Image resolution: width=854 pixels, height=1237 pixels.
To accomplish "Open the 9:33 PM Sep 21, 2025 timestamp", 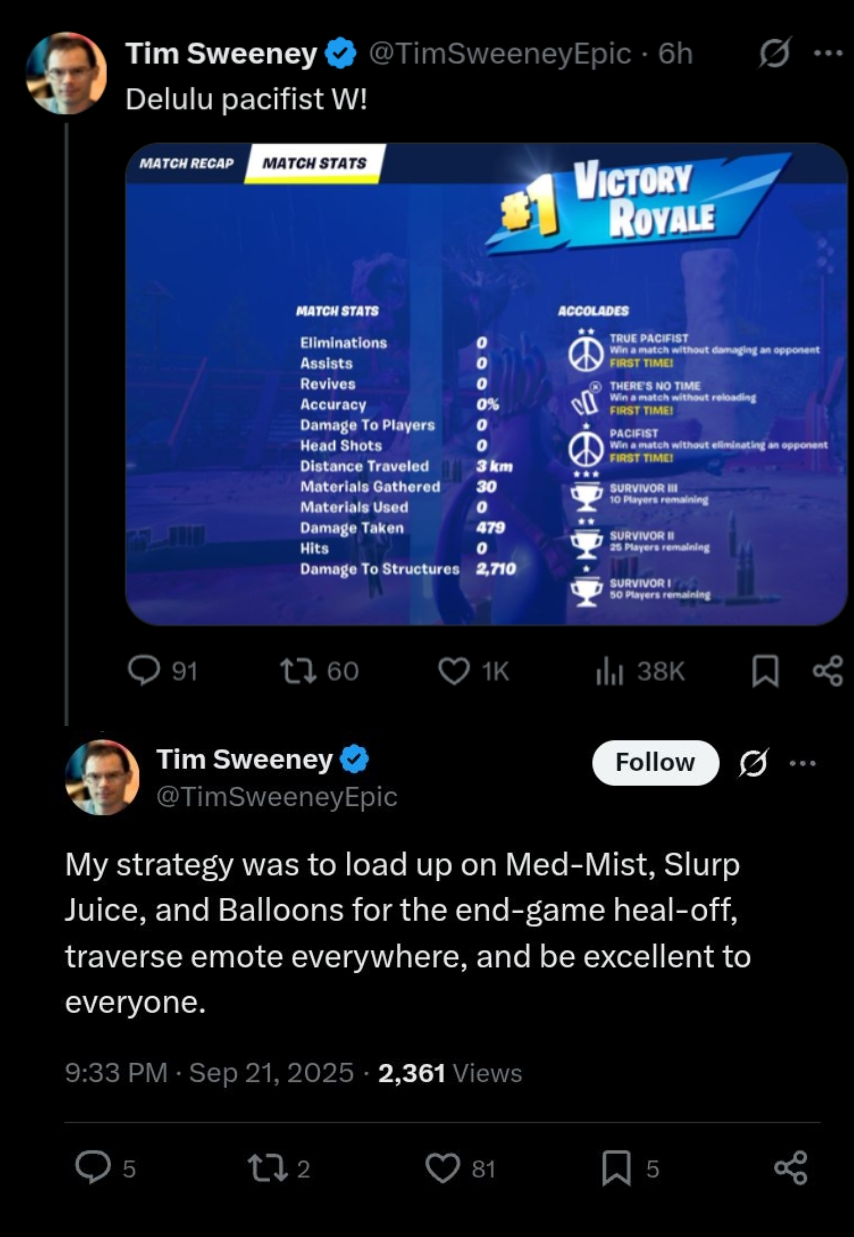I will click(x=209, y=1073).
